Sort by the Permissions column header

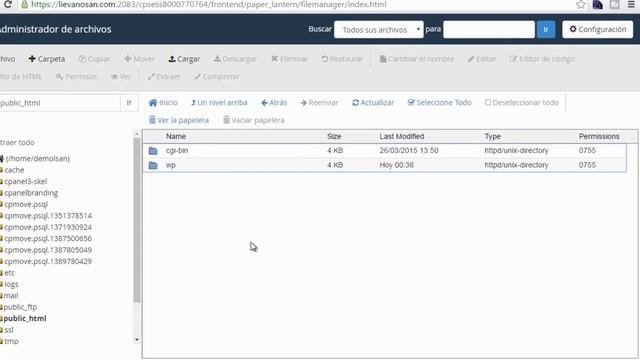599,136
